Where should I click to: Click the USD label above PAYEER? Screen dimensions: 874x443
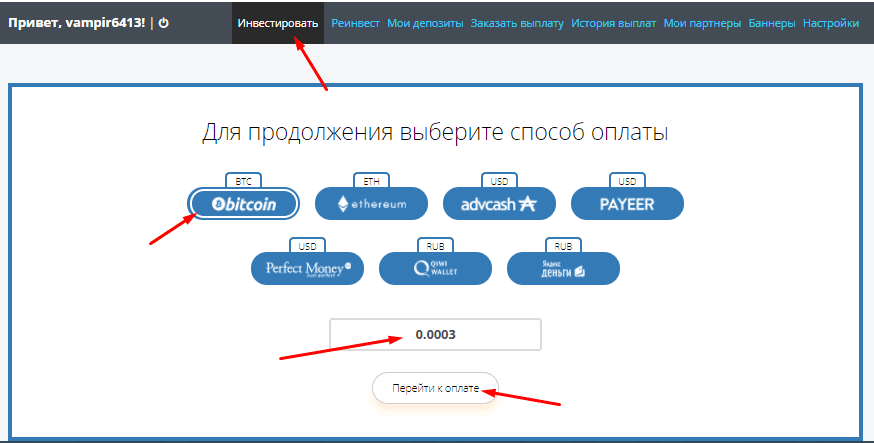(627, 181)
